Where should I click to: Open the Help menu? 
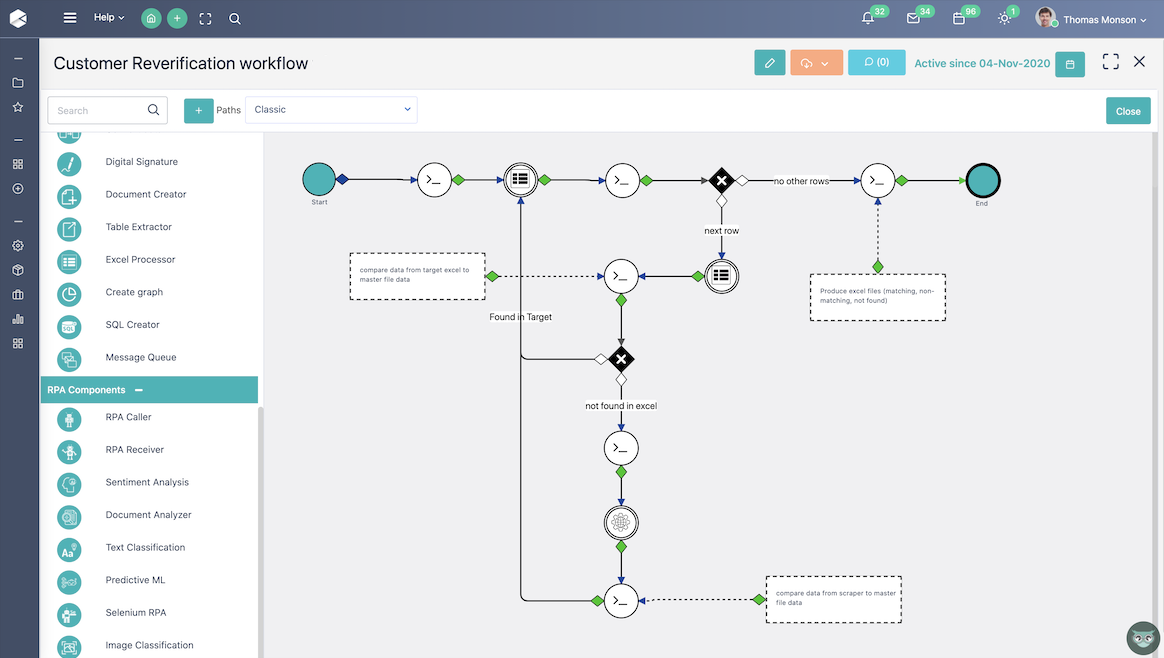103,17
